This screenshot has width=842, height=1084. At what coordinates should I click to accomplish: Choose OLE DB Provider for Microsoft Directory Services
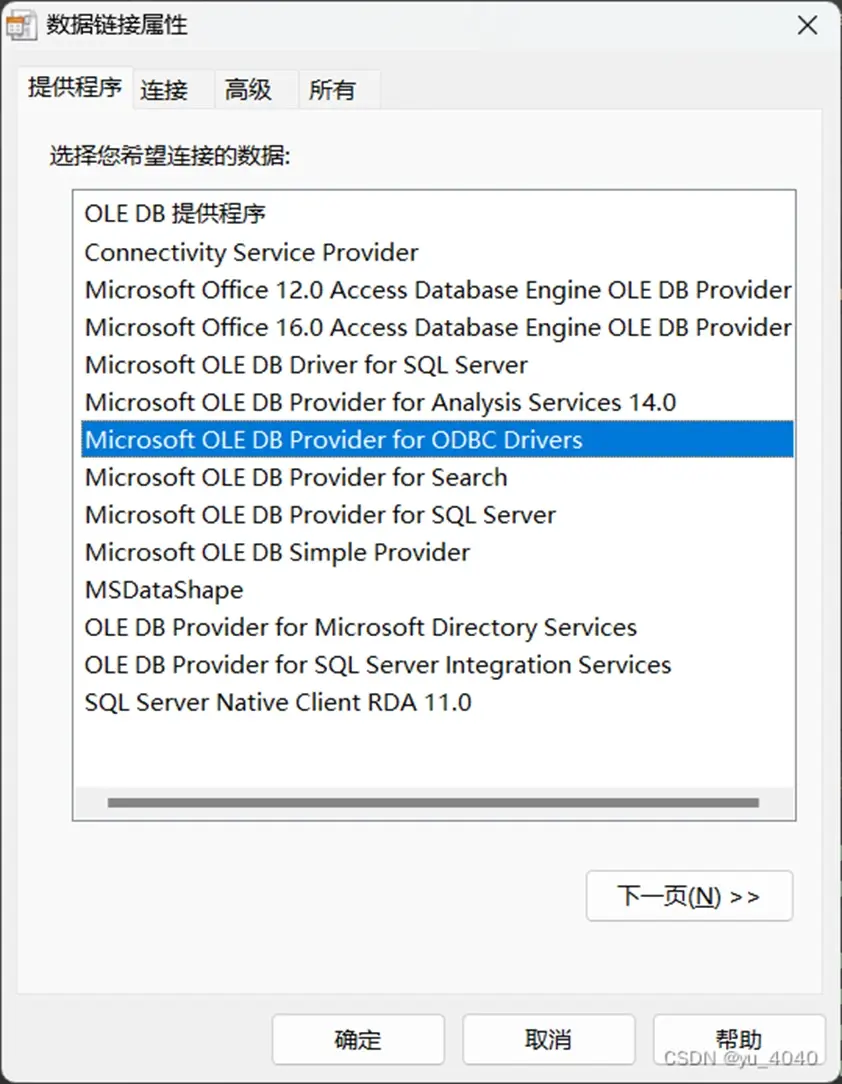[x=438, y=627]
